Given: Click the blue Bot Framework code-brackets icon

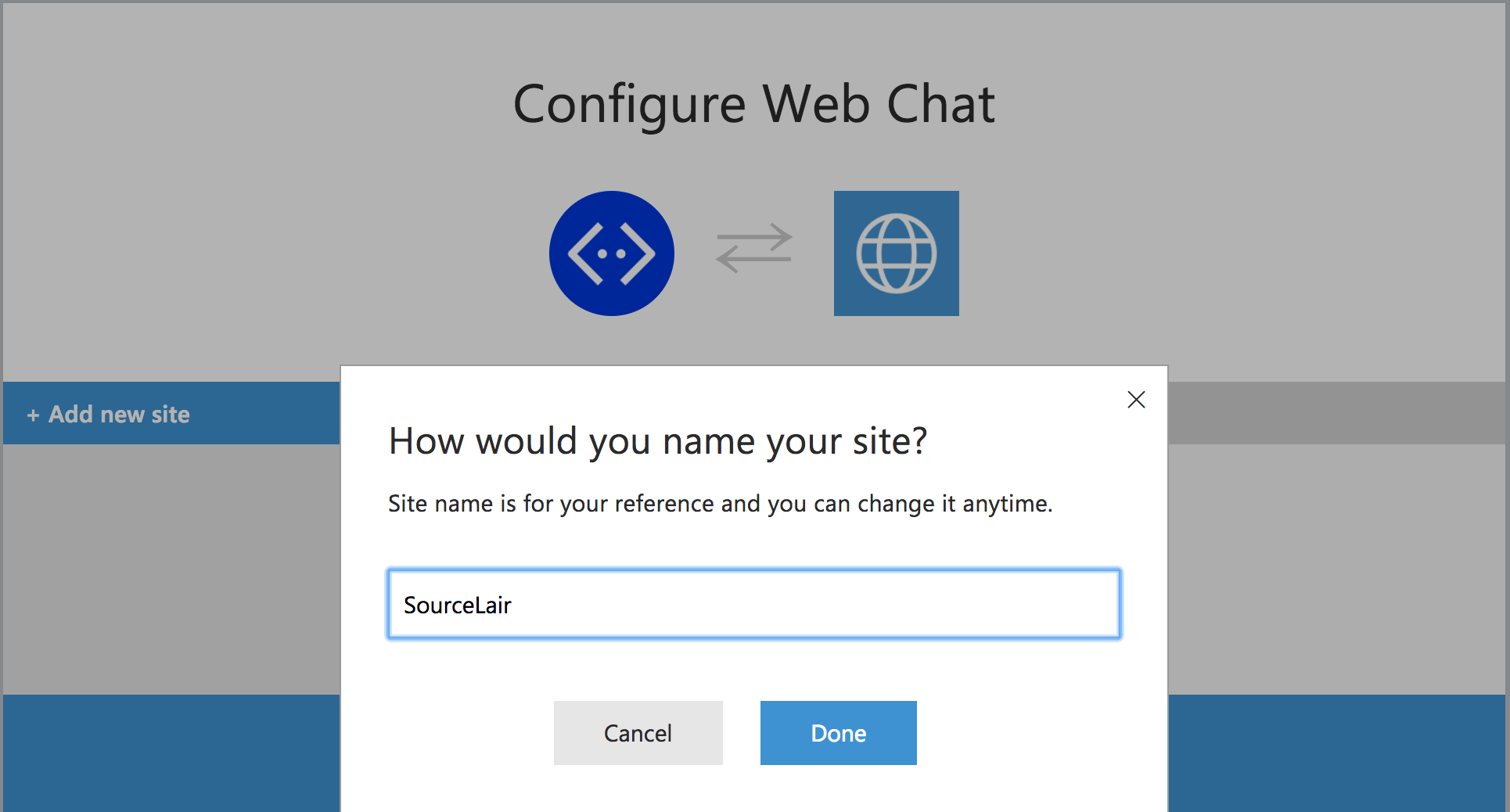Looking at the screenshot, I should (x=611, y=253).
